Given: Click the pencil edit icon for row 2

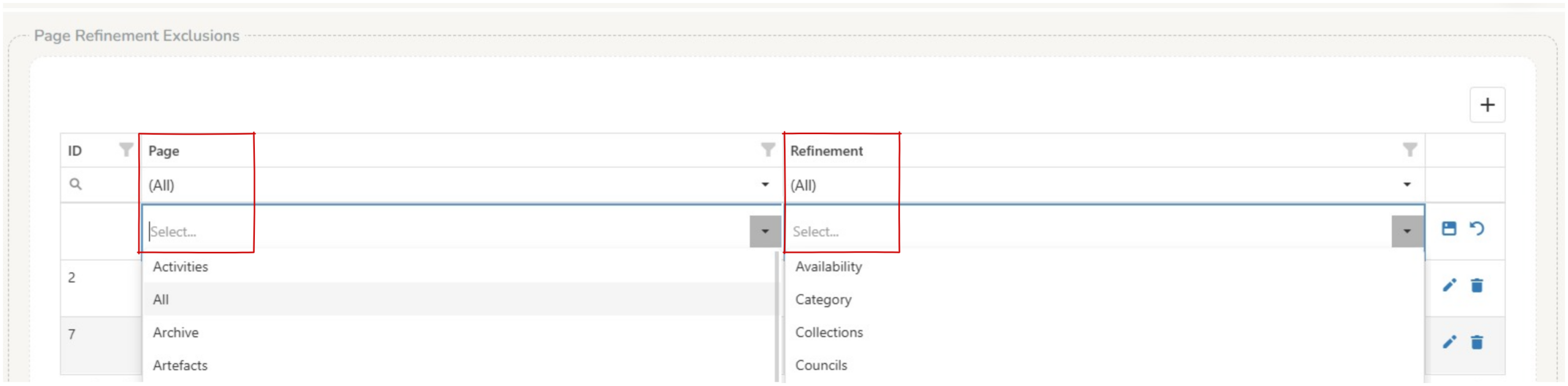Looking at the screenshot, I should (x=1449, y=285).
